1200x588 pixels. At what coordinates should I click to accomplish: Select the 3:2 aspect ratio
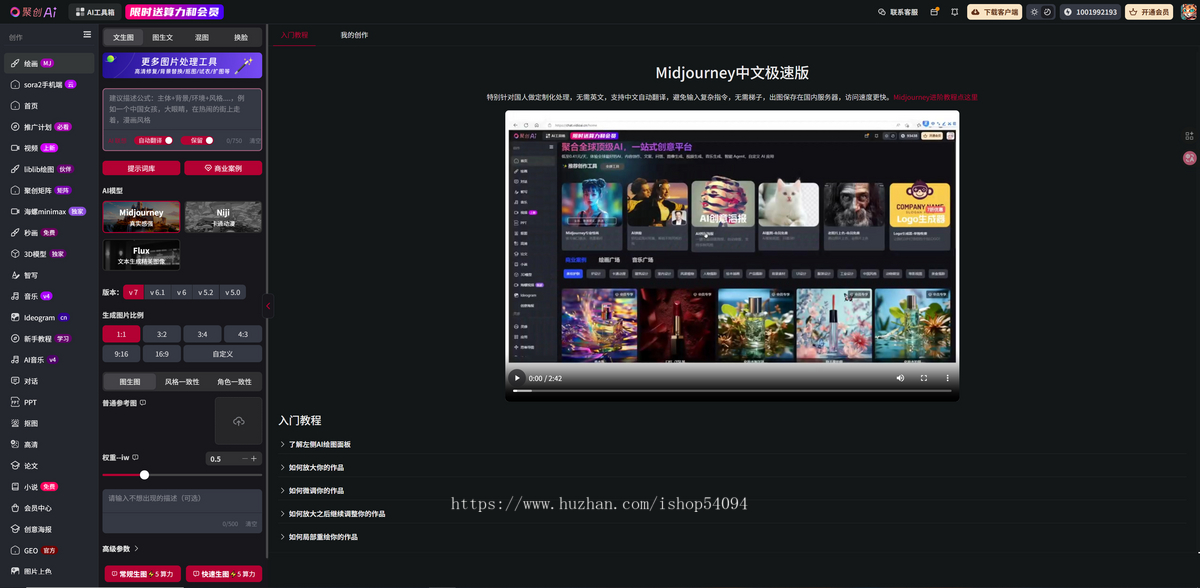[162, 334]
